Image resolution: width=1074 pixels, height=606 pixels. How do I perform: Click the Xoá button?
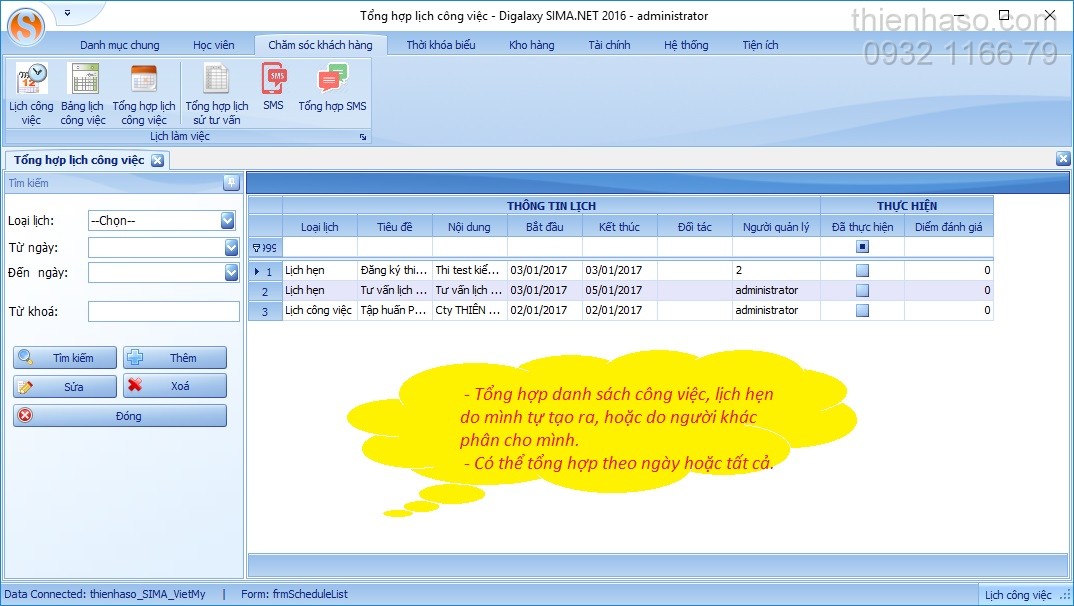175,386
